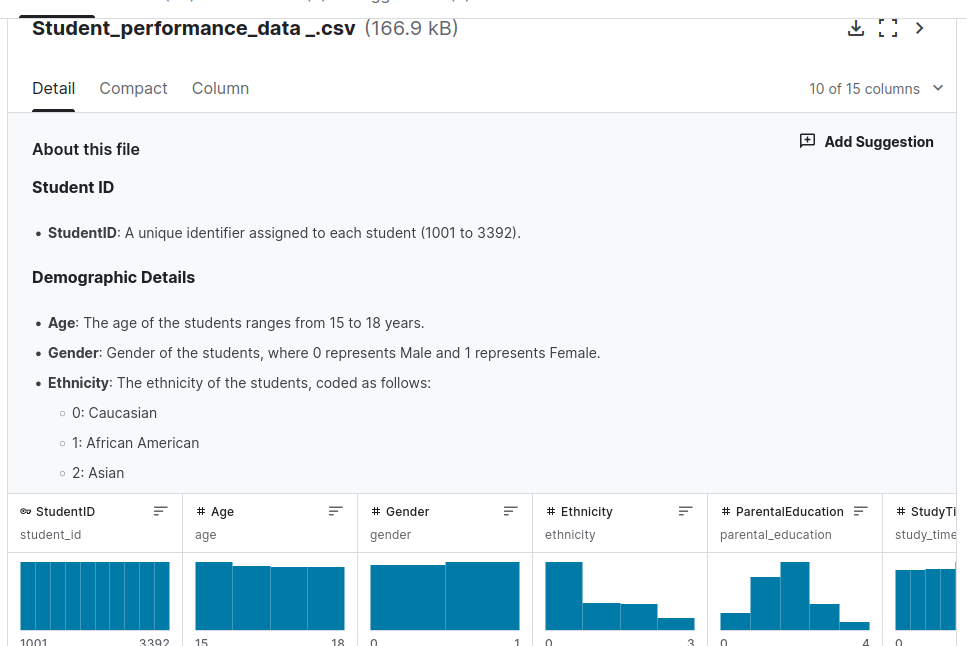Screen dimensions: 967x646
Task: Click the ParentalEducation histogram chart
Action: coord(795,596)
